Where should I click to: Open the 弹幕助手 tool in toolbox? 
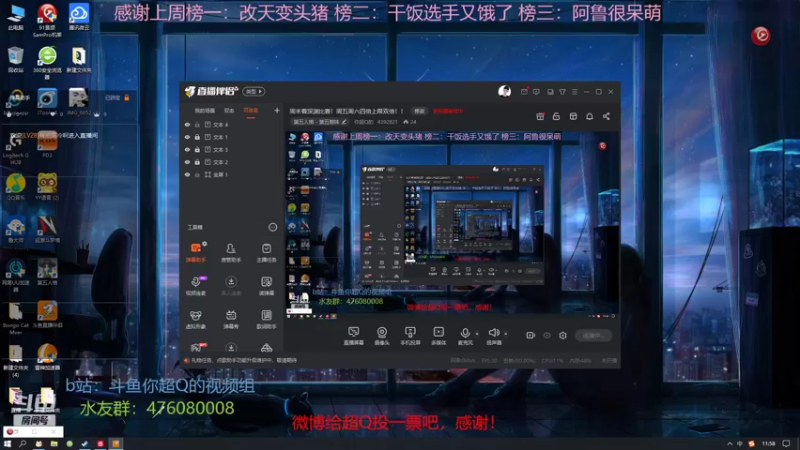pyautogui.click(x=195, y=253)
